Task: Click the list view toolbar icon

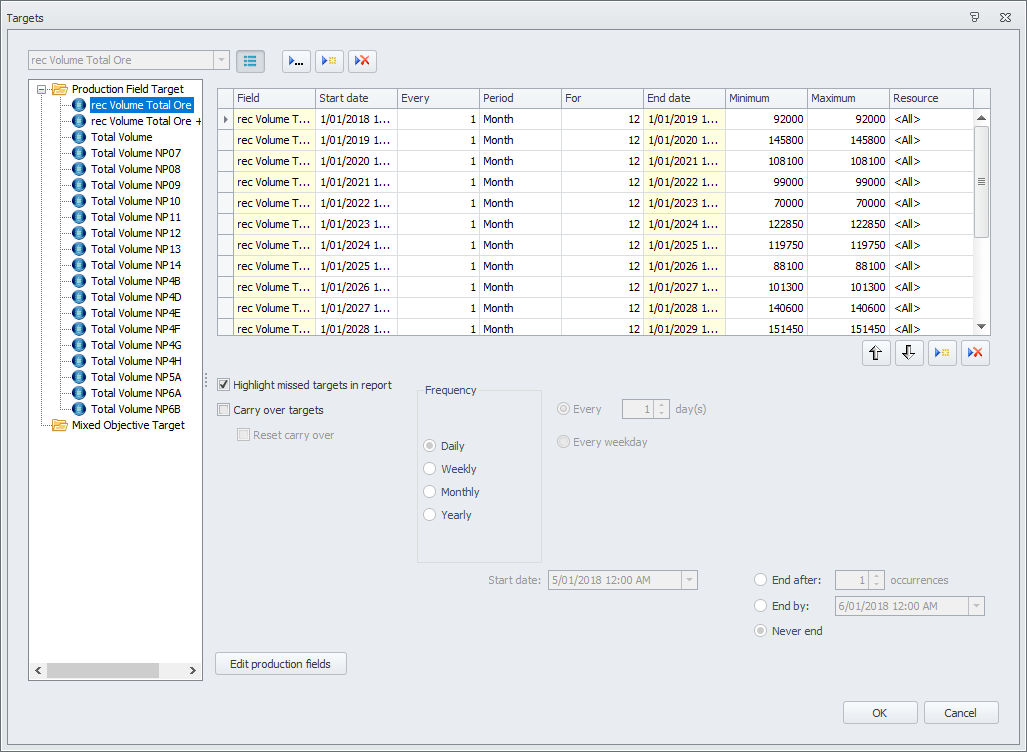Action: 250,61
